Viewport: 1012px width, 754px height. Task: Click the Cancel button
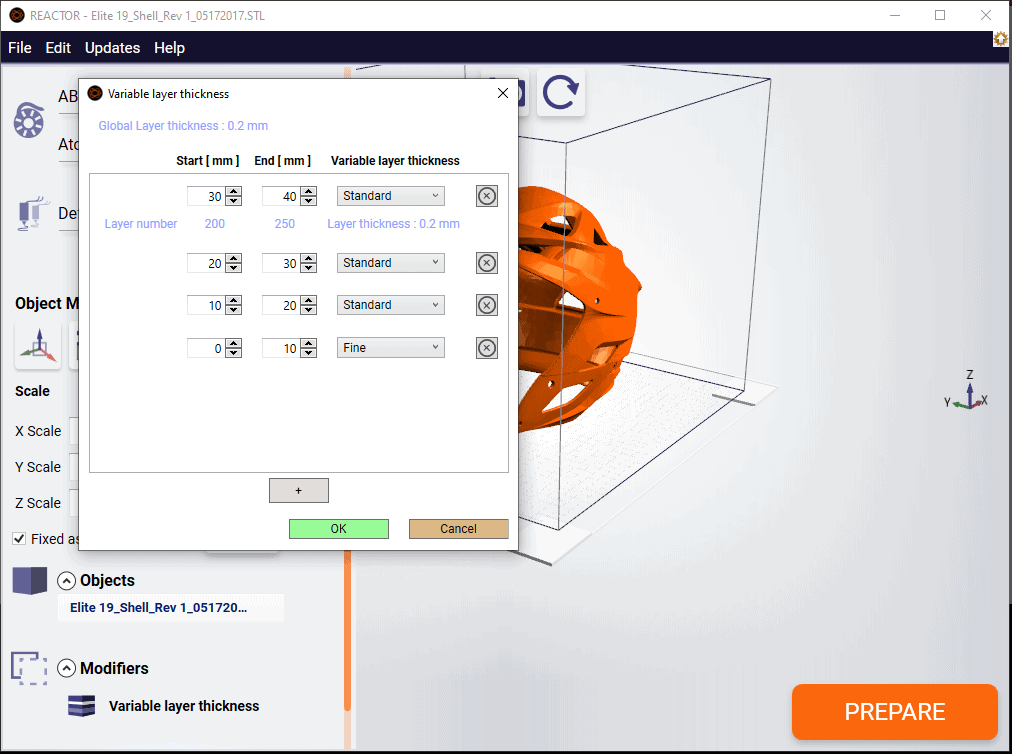click(x=458, y=529)
